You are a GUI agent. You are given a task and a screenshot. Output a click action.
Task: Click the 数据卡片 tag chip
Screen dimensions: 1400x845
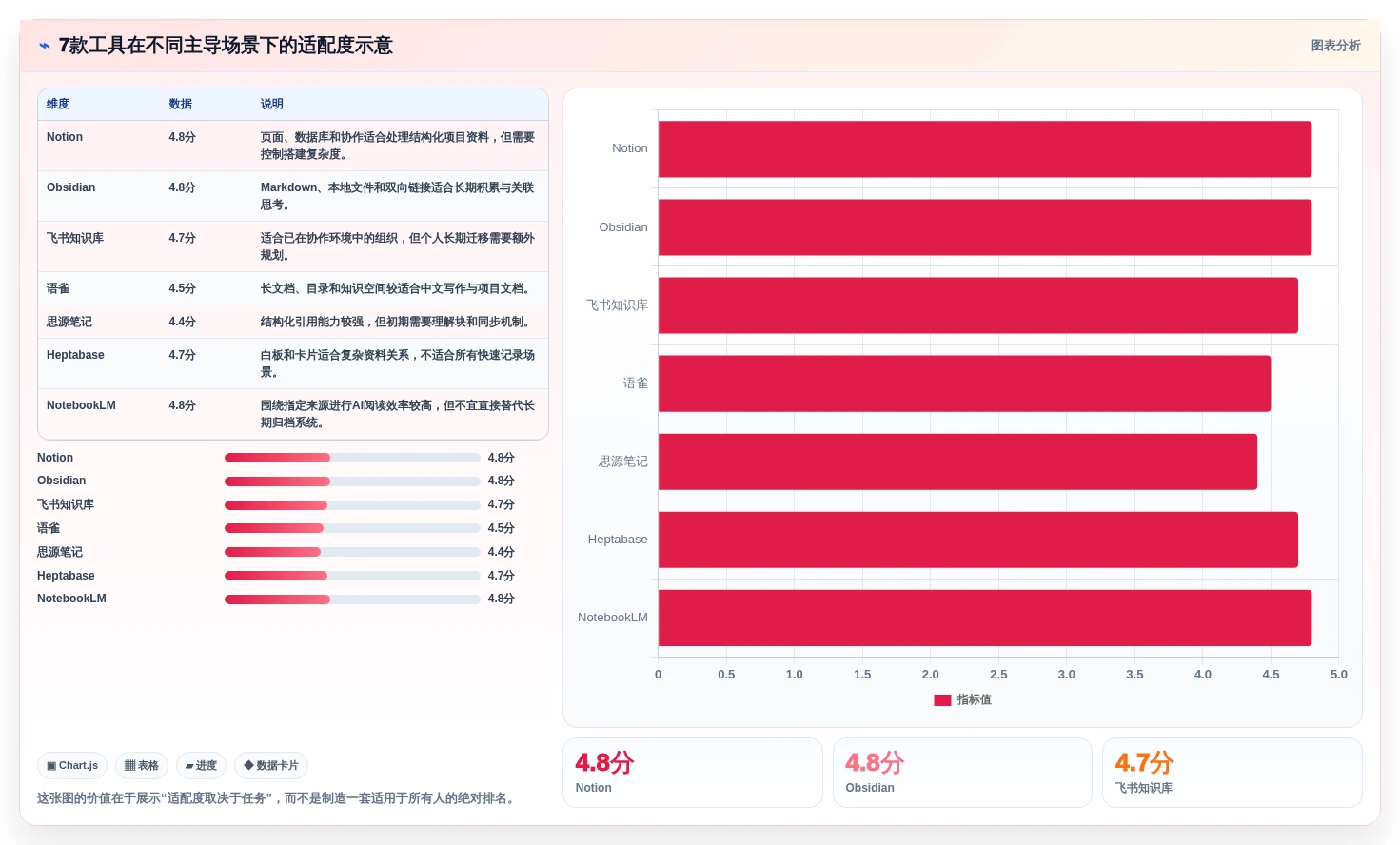click(271, 765)
